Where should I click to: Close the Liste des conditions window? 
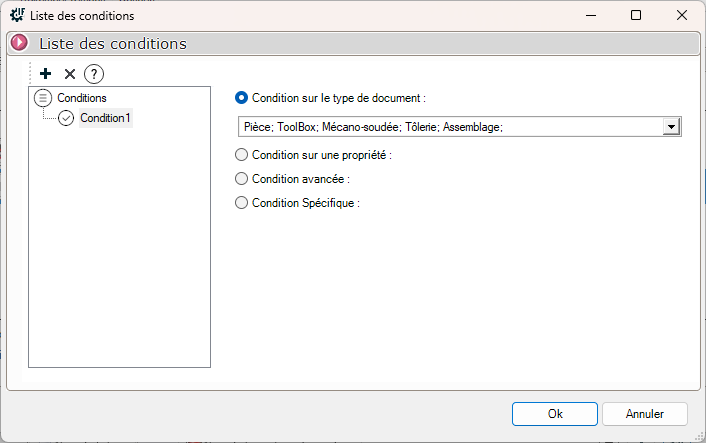[681, 15]
